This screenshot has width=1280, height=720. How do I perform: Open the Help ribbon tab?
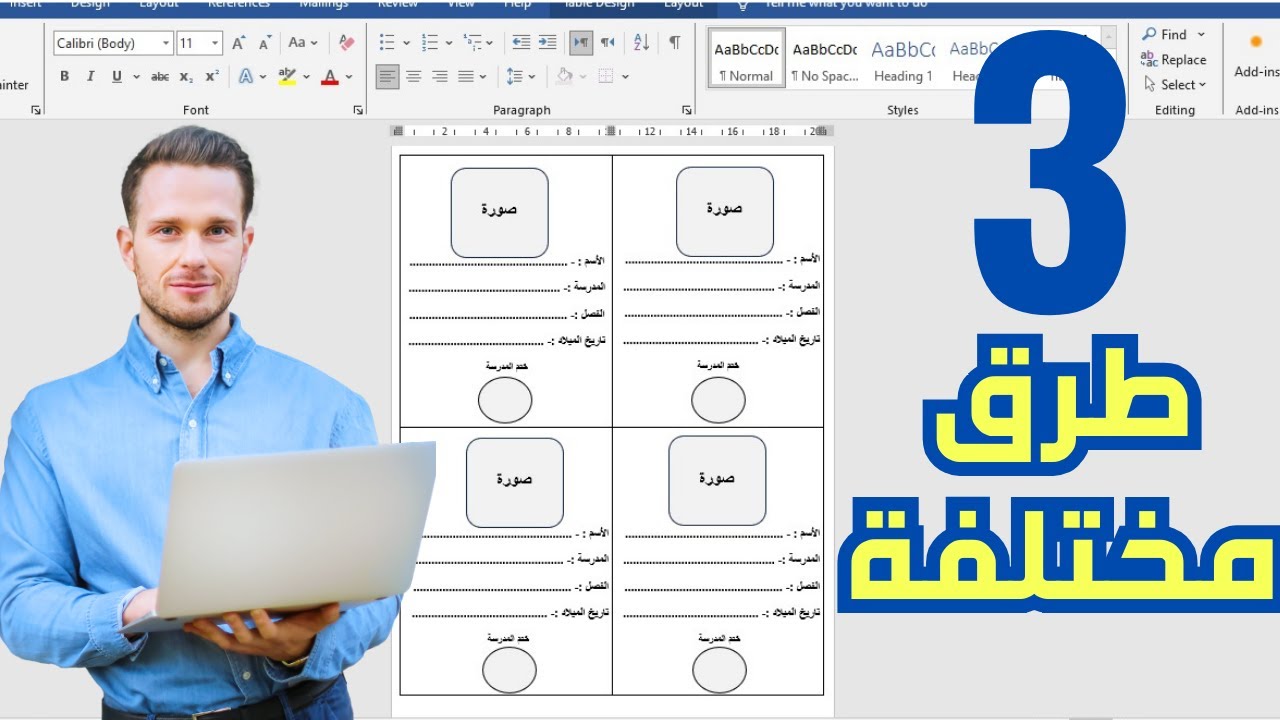click(x=517, y=4)
